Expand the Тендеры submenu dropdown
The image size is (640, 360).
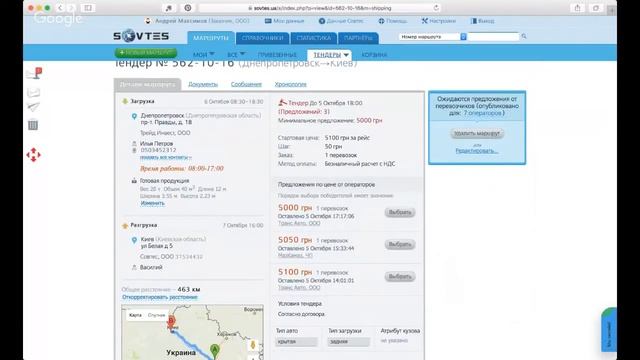point(330,55)
